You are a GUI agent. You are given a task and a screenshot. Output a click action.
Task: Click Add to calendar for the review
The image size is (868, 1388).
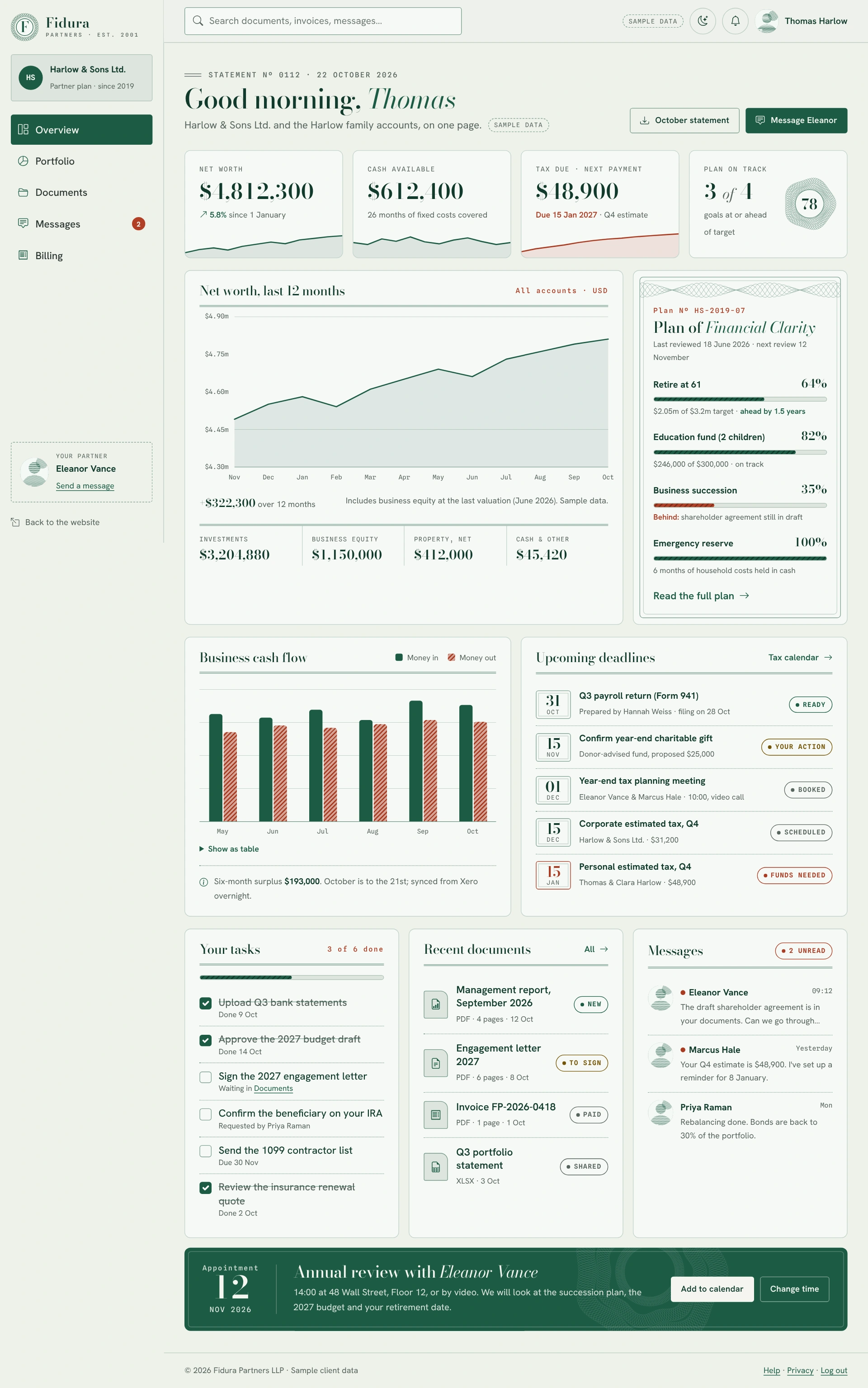(x=712, y=1289)
